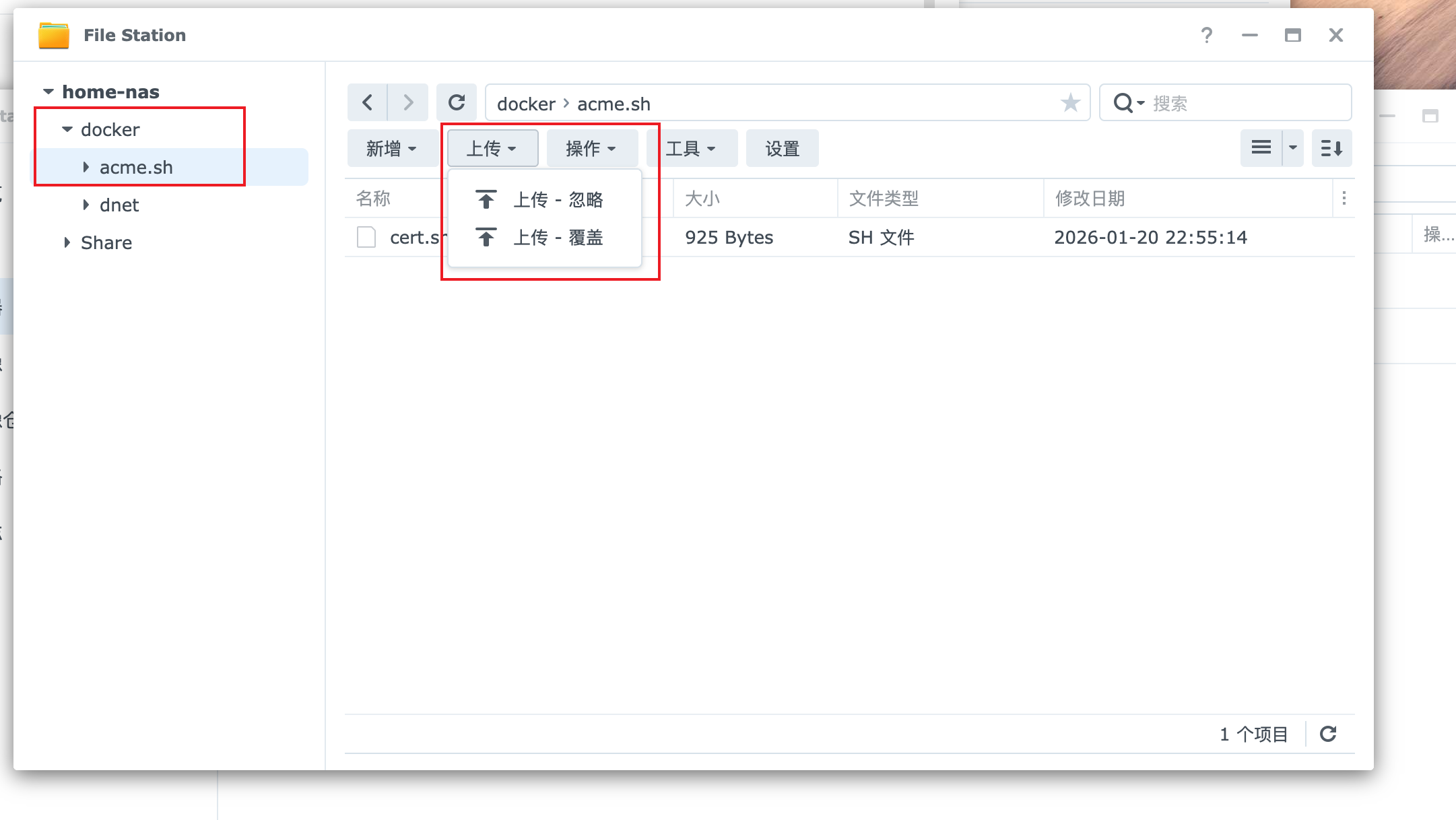Image resolution: width=1456 pixels, height=820 pixels.
Task: Expand the dnet folder
Action: 86,205
